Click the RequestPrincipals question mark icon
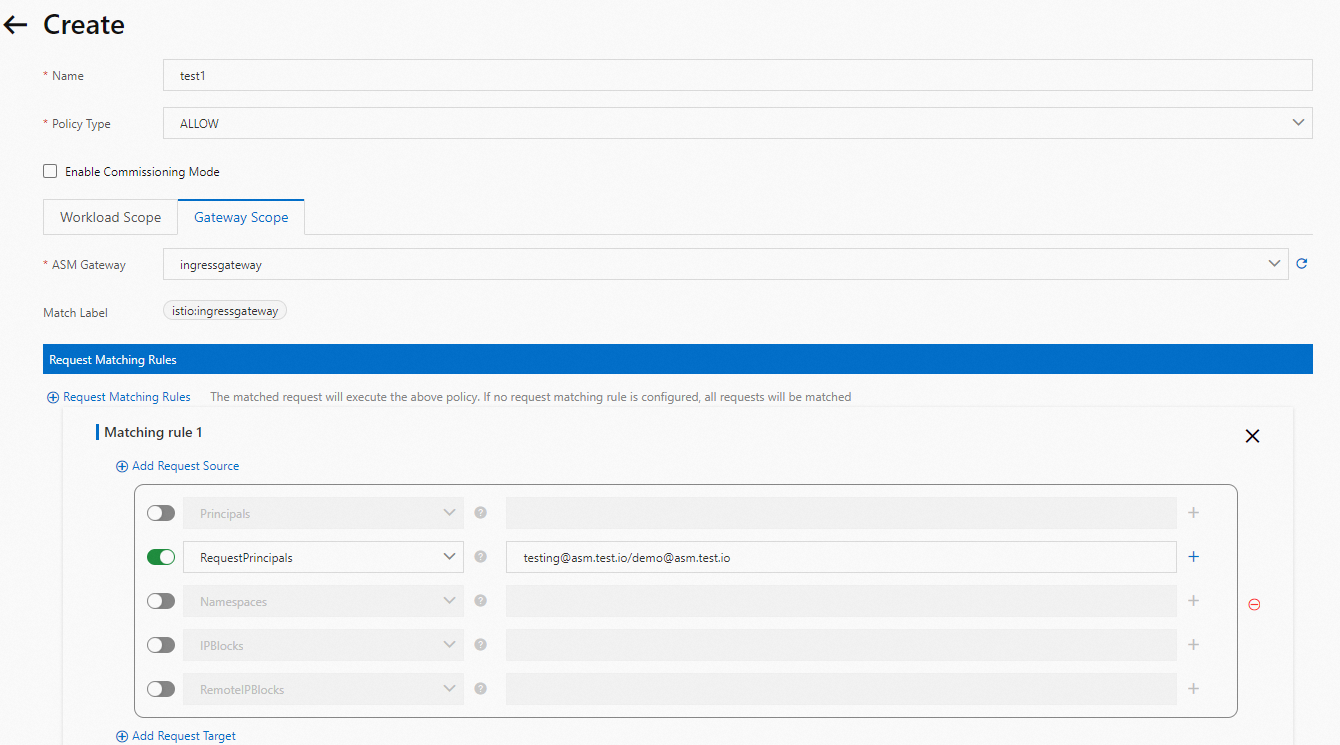 click(480, 556)
